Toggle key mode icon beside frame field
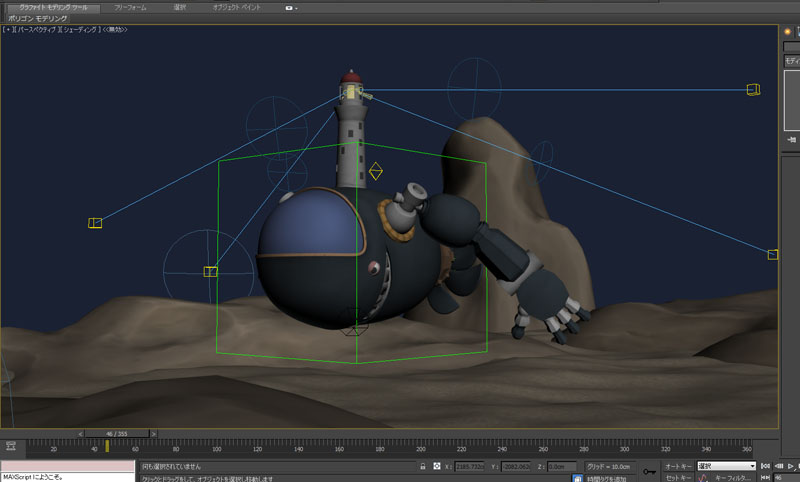Image resolution: width=800 pixels, height=482 pixels. tap(765, 477)
